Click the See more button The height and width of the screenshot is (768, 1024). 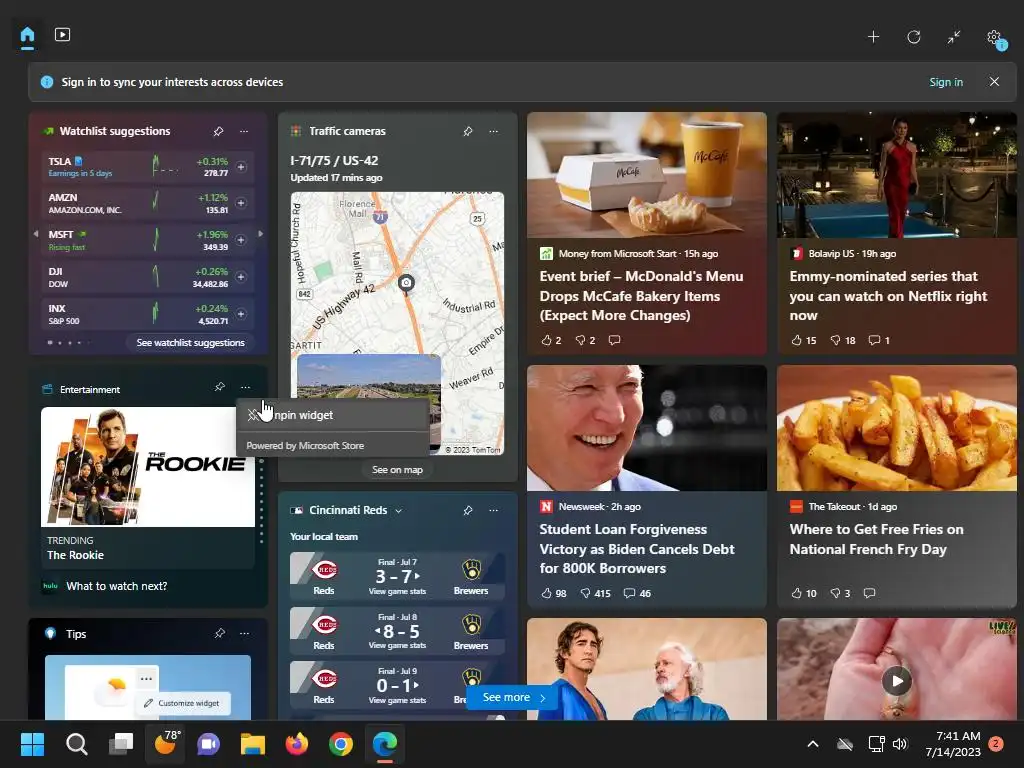click(513, 697)
